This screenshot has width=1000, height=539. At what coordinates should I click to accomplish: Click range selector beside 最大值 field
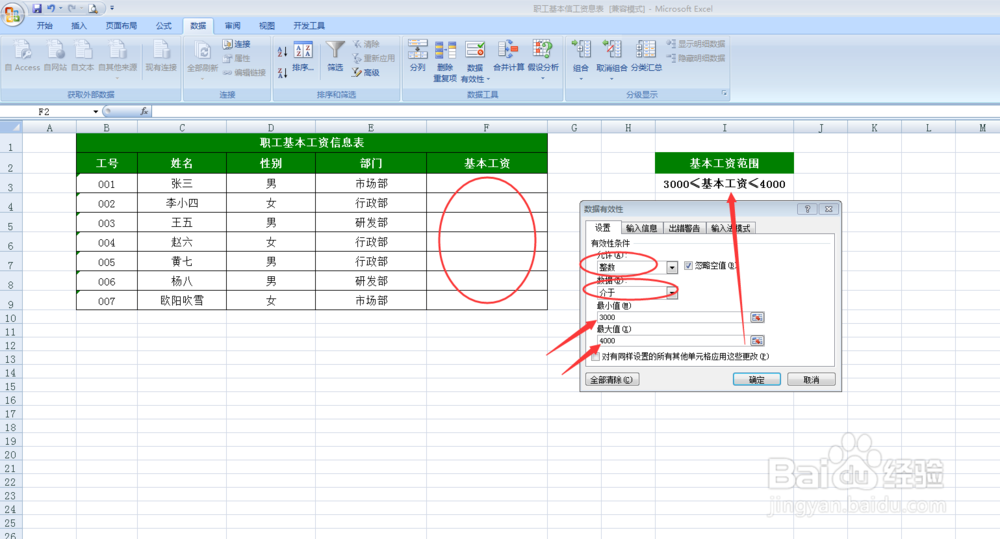pos(757,341)
